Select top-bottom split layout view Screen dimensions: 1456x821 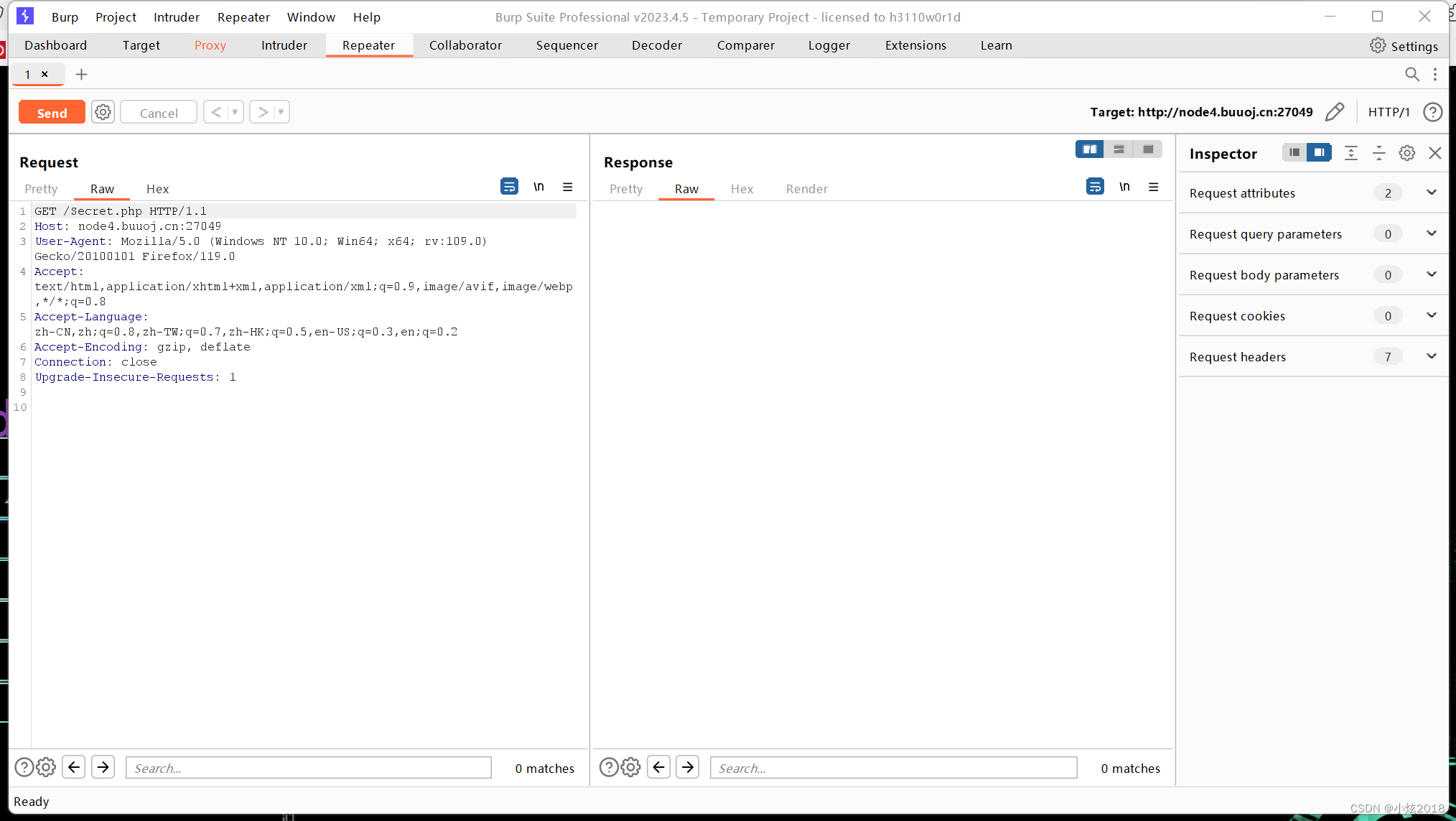click(1119, 149)
